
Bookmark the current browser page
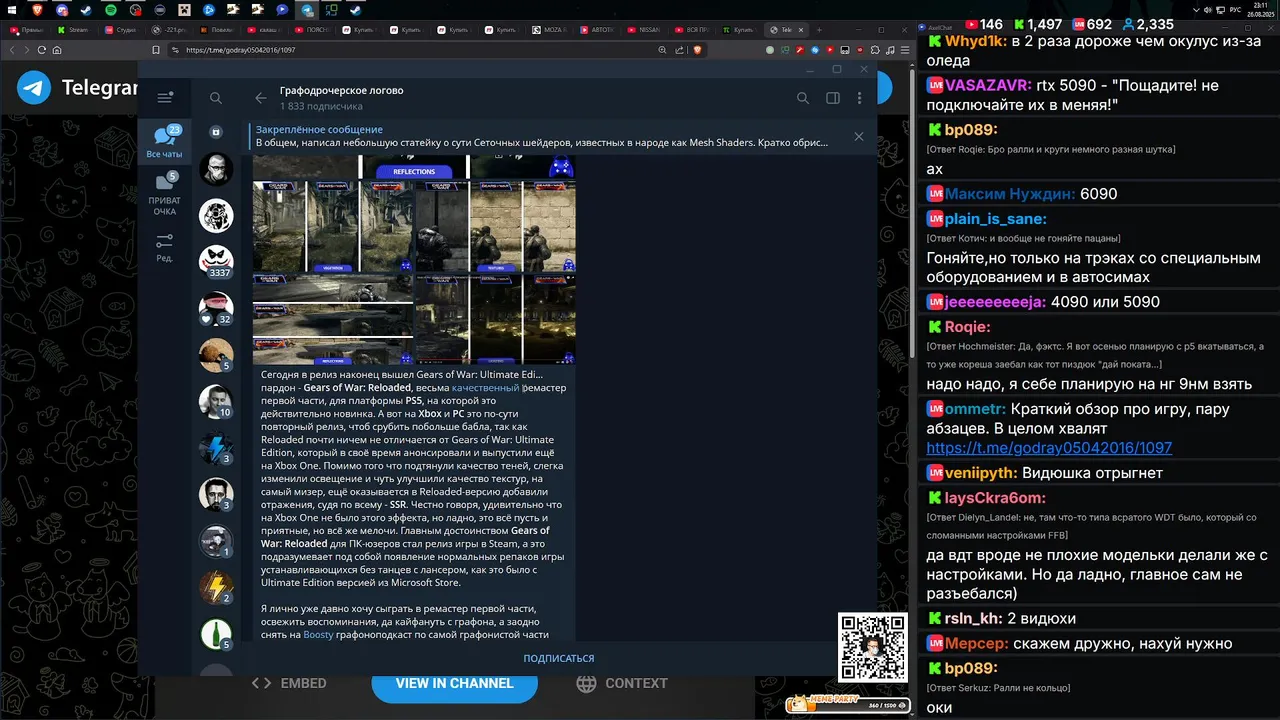coord(156,50)
